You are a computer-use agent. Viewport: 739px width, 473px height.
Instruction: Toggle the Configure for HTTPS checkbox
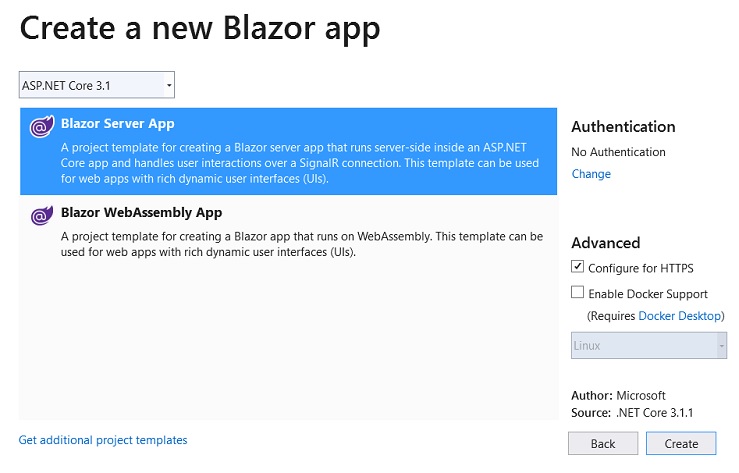tap(577, 267)
